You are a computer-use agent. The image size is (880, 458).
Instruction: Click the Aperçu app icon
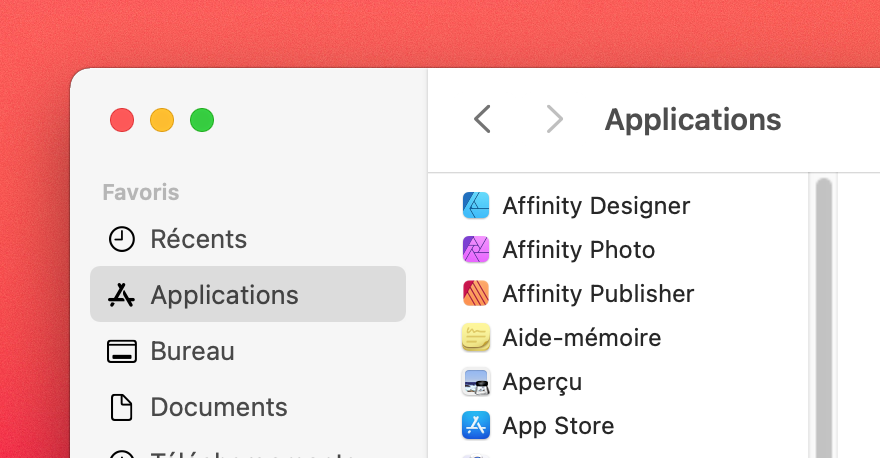(475, 382)
